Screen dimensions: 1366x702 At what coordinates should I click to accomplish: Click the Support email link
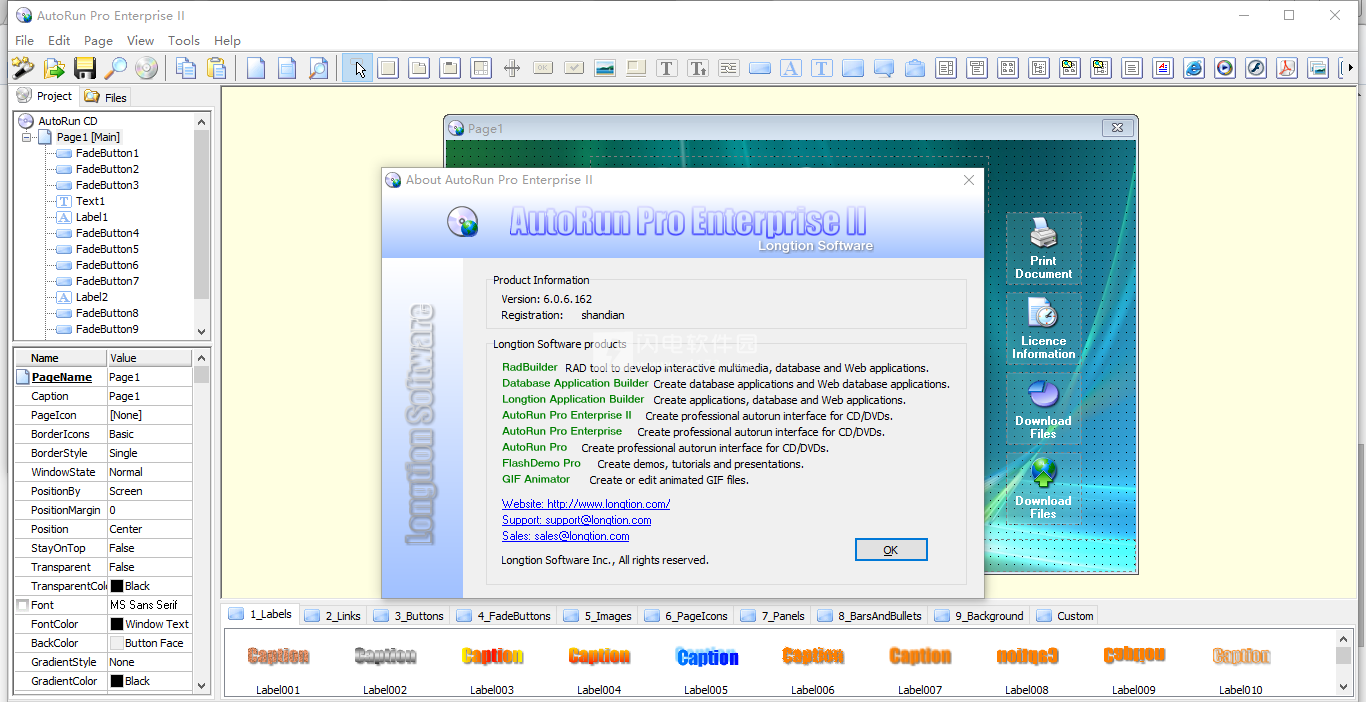coord(576,520)
